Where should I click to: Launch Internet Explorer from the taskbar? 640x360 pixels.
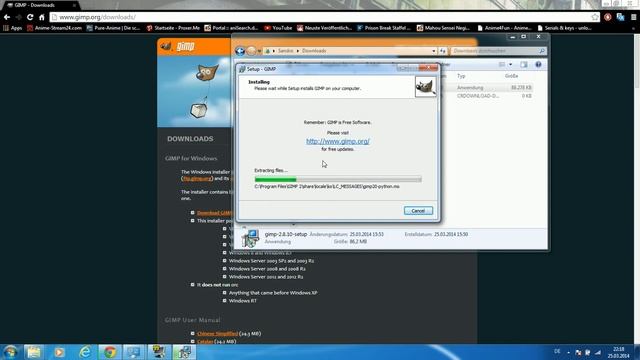(85, 352)
